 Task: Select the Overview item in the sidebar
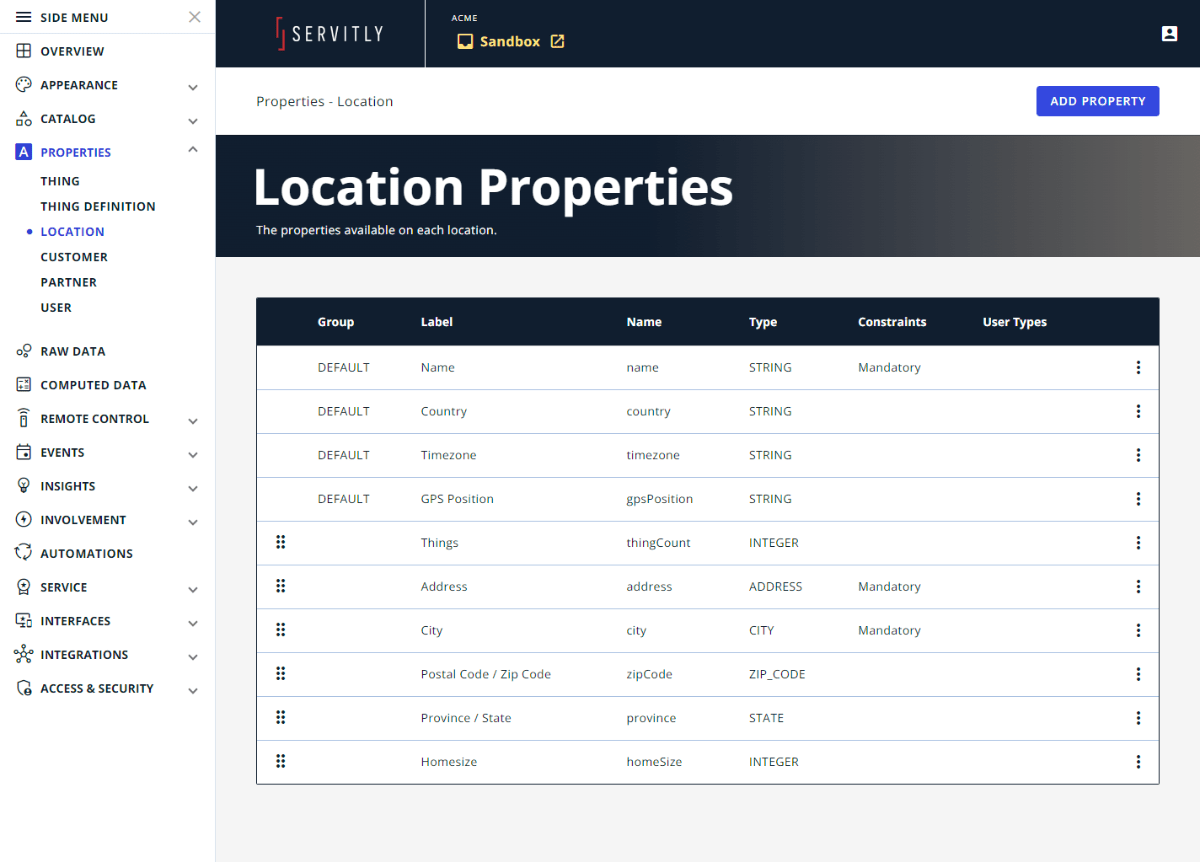point(72,51)
